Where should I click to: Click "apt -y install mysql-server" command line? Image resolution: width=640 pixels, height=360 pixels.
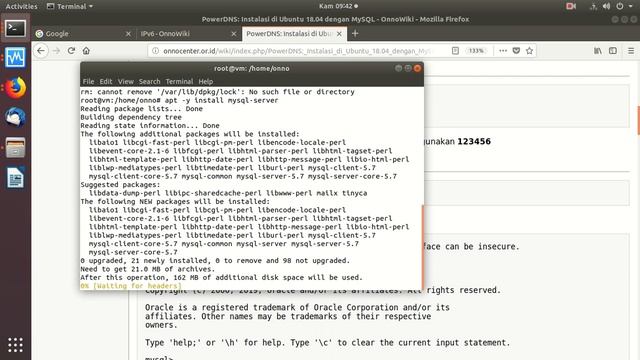point(222,100)
